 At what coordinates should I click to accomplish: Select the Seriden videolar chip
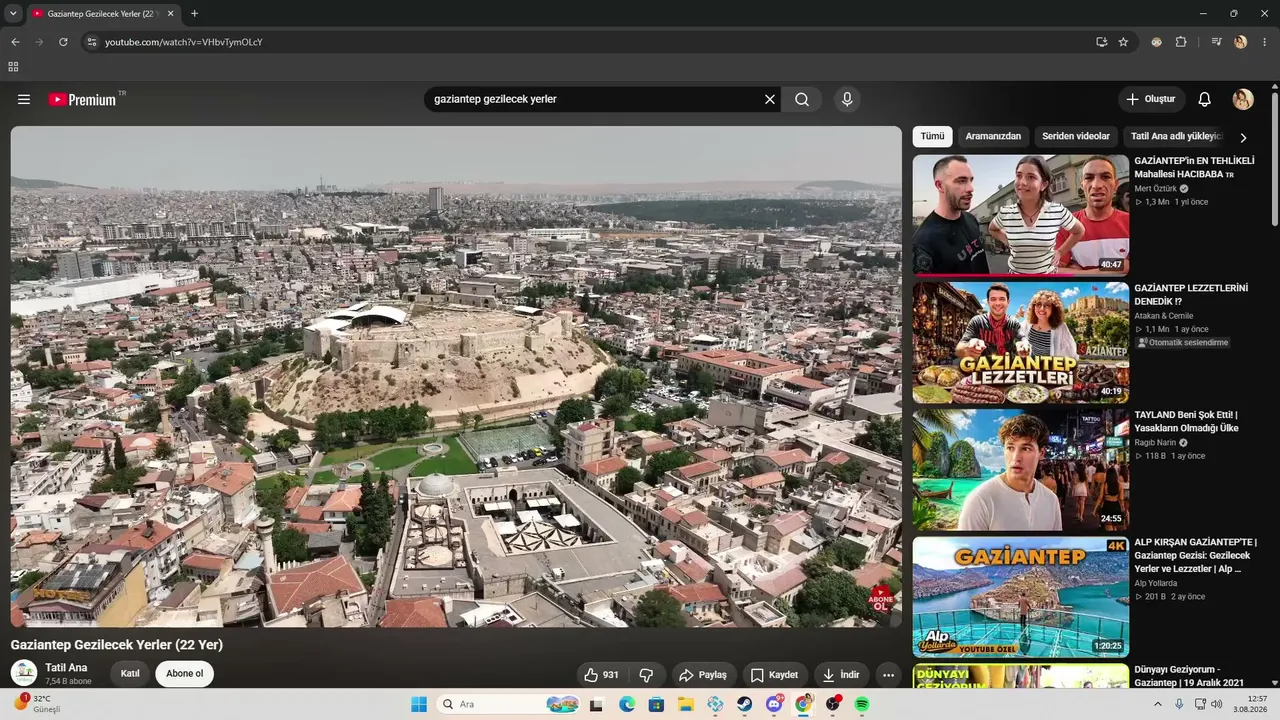click(1076, 136)
